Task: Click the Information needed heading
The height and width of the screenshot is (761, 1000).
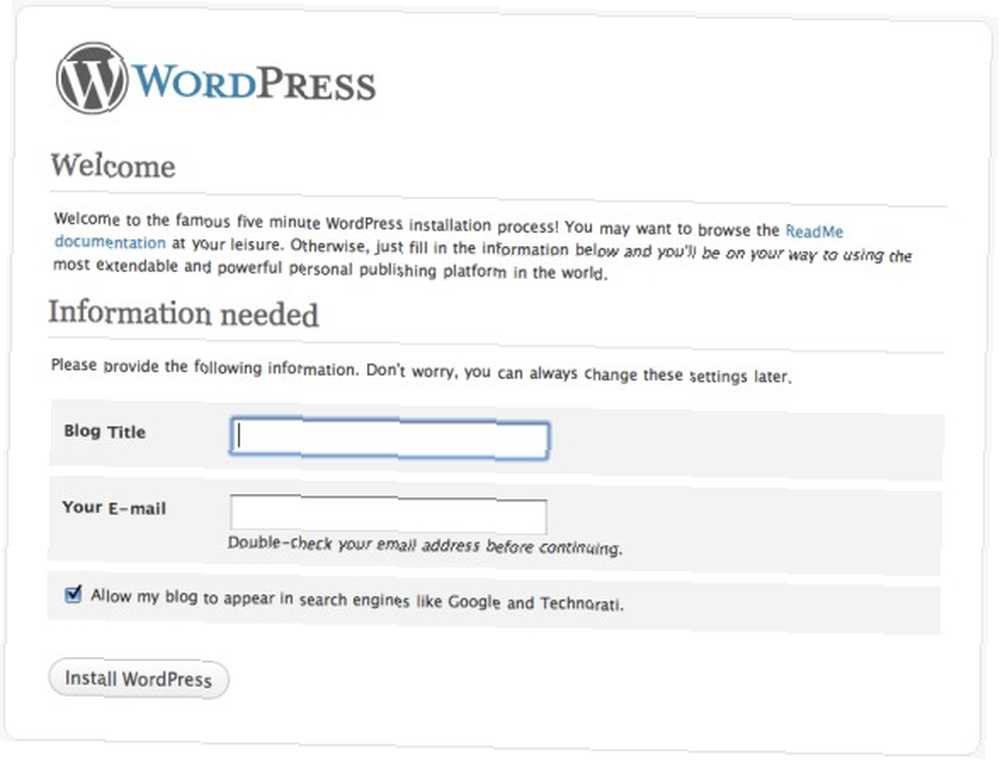Action: pyautogui.click(x=184, y=313)
